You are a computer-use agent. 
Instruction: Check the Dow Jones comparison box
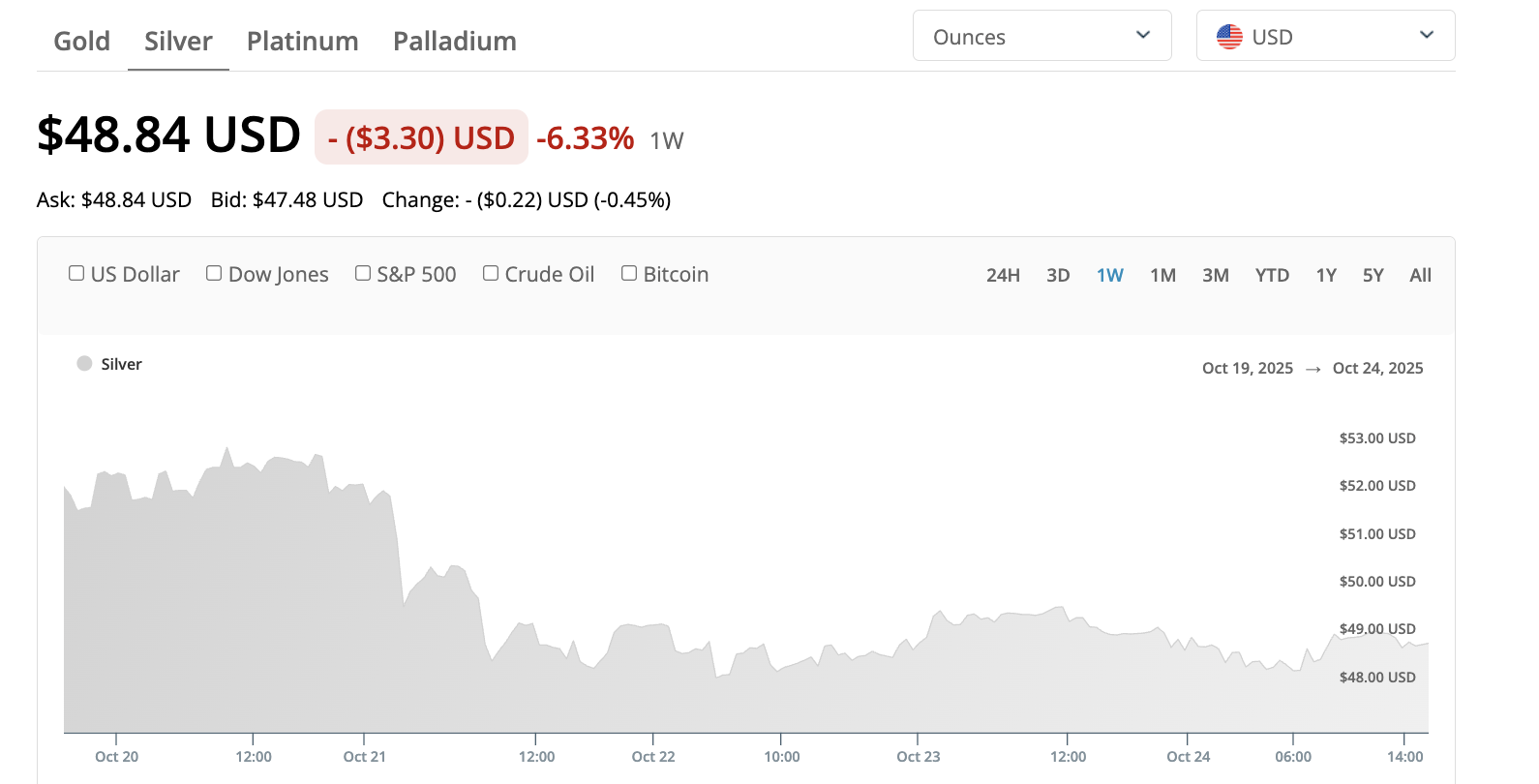pos(214,274)
